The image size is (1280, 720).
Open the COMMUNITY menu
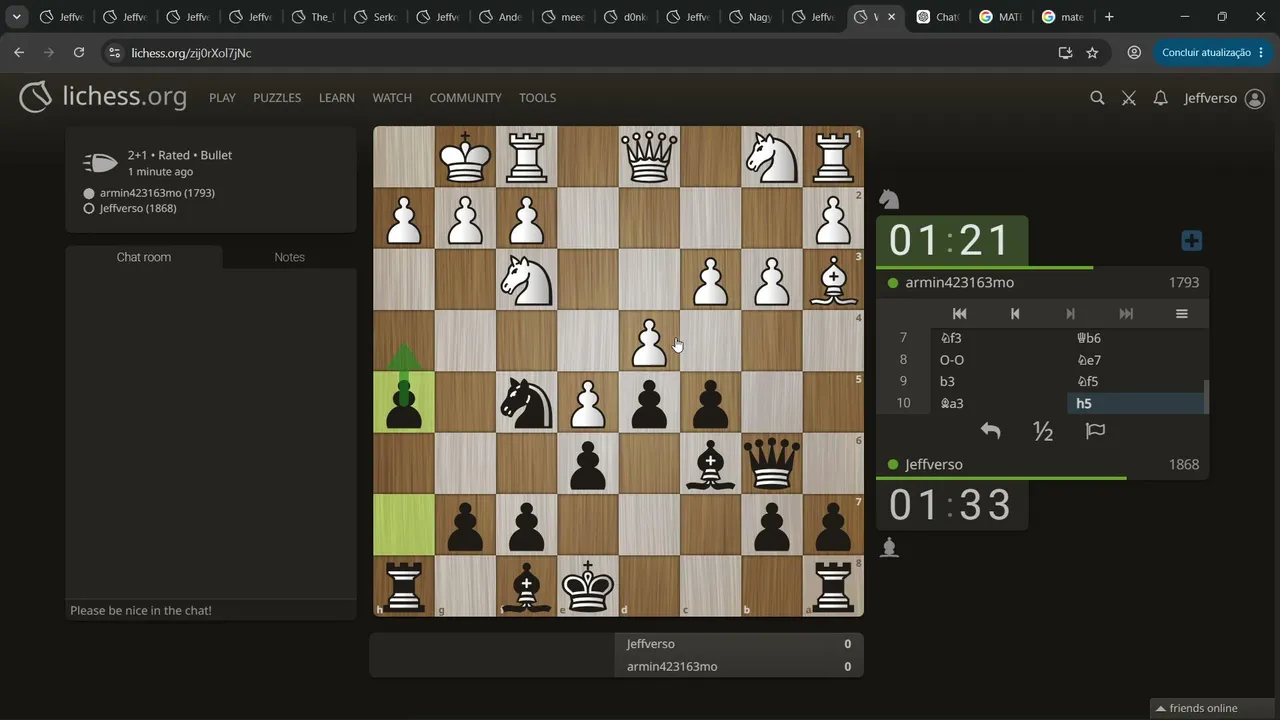[x=465, y=98]
